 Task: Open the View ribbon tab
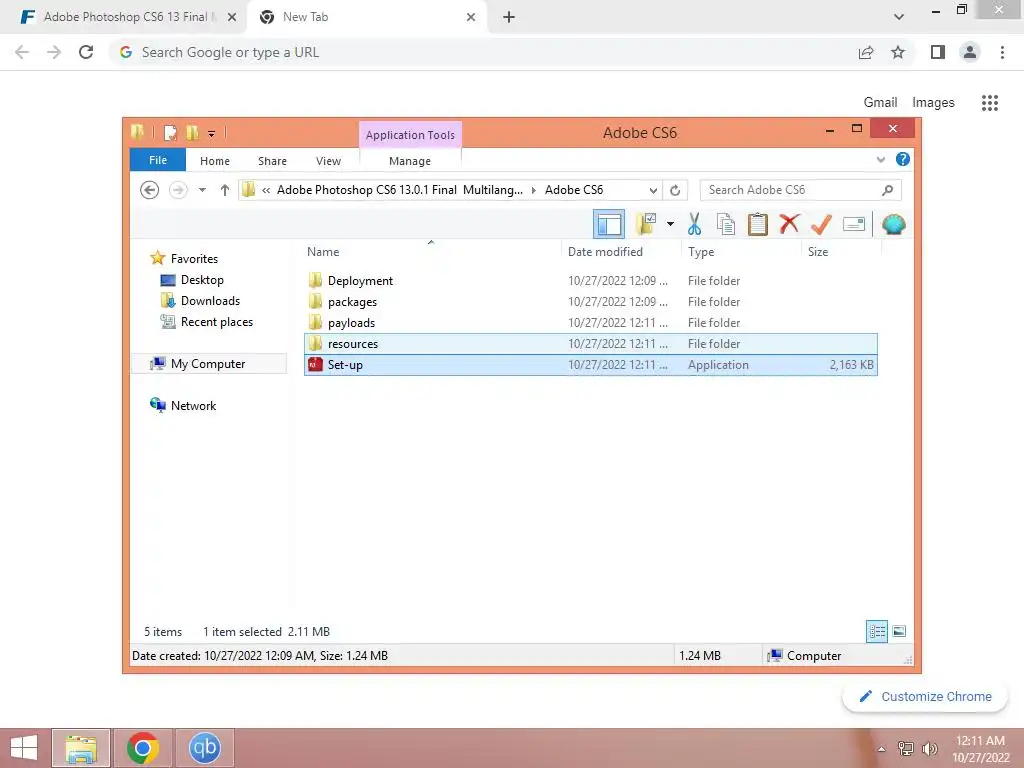(x=328, y=161)
